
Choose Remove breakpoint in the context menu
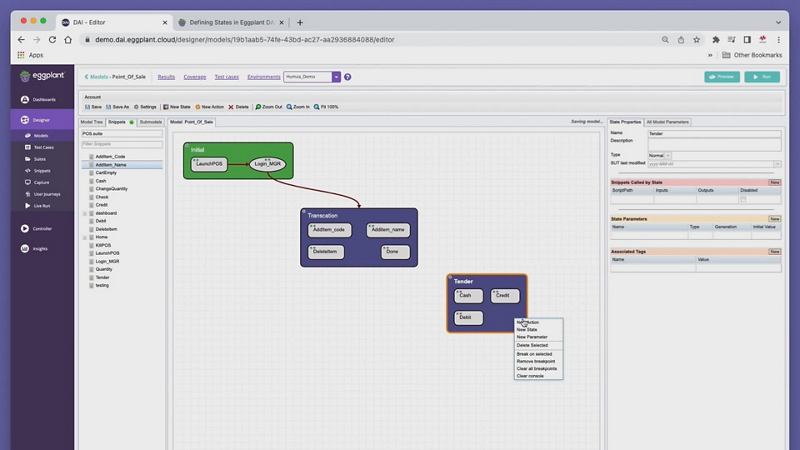536,361
